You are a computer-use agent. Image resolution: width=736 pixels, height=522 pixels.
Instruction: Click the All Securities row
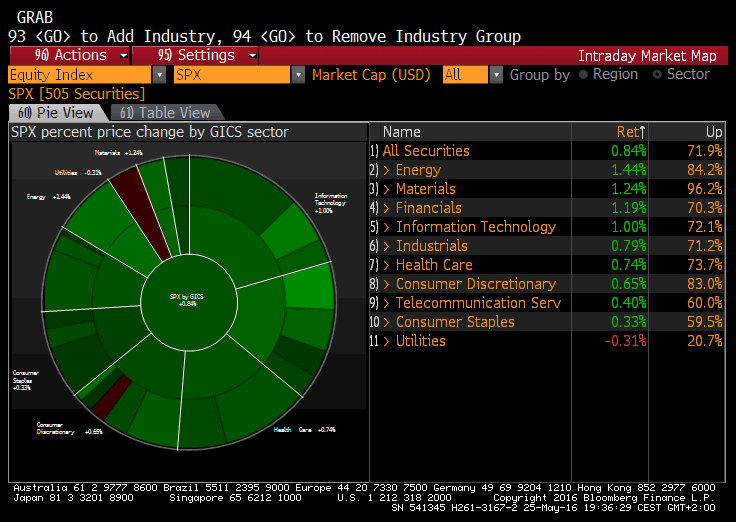point(547,151)
